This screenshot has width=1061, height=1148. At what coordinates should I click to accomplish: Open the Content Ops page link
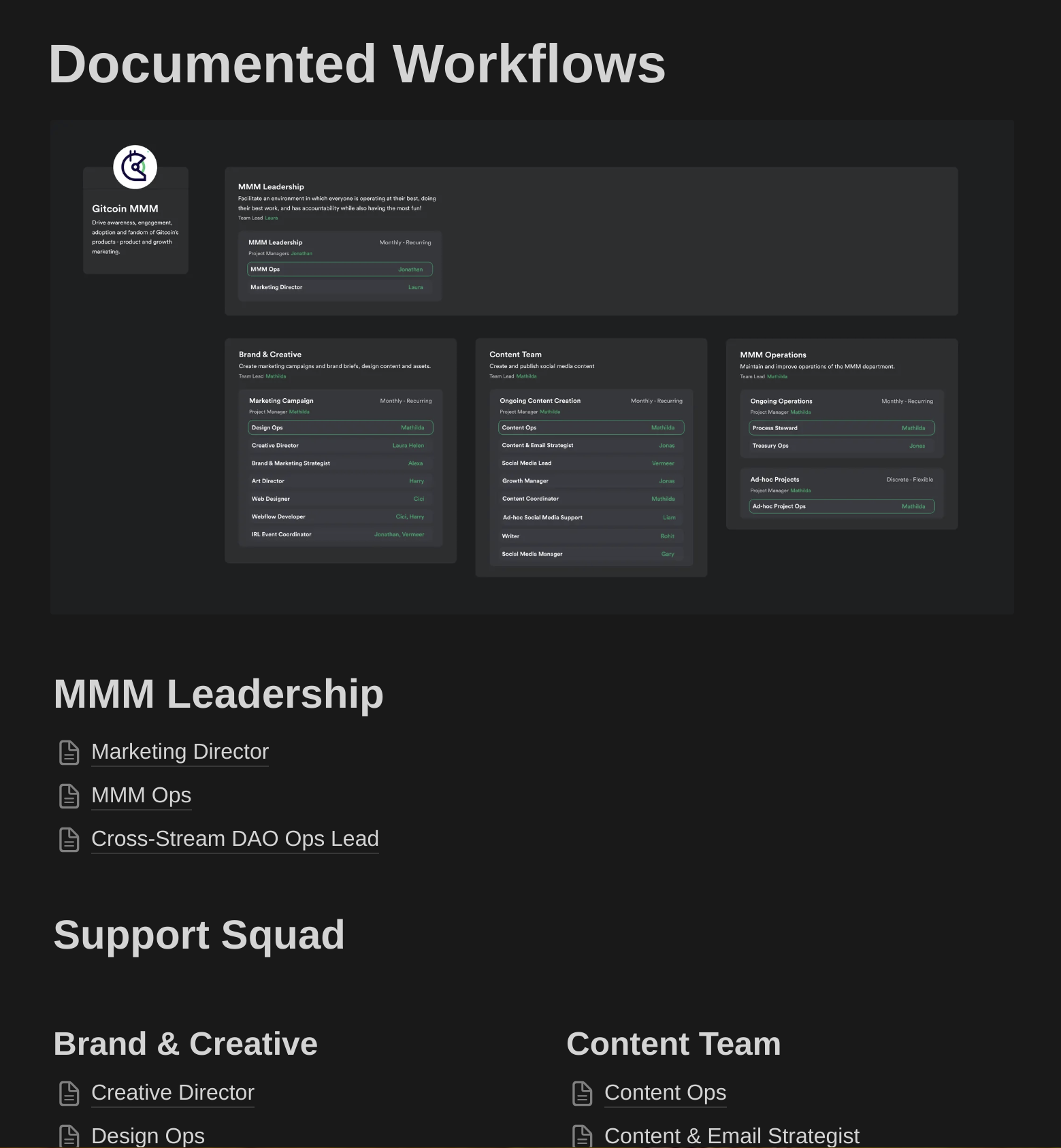point(665,1092)
